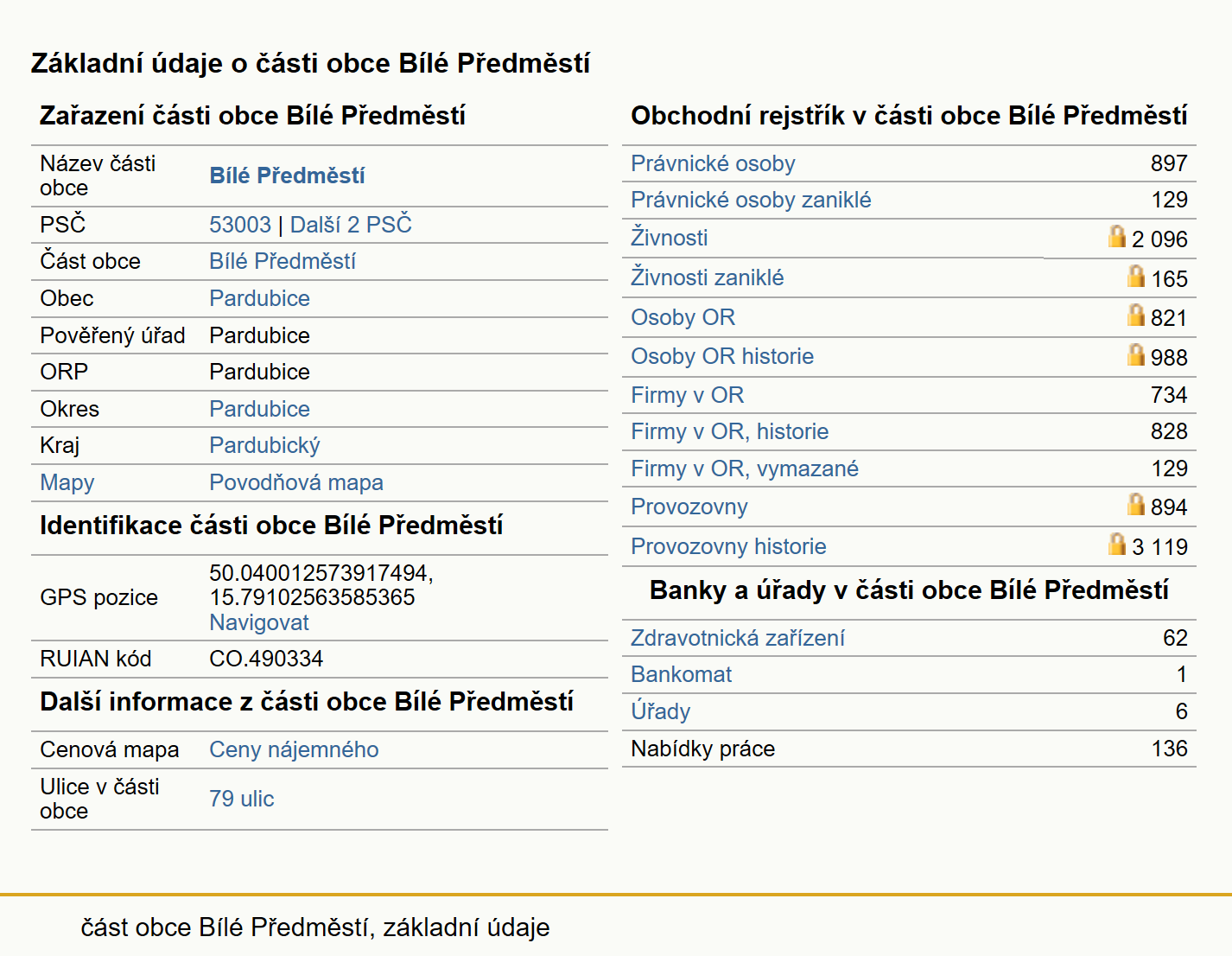
Task: Click the lock icon beside Osoby OR 821
Action: click(1136, 315)
